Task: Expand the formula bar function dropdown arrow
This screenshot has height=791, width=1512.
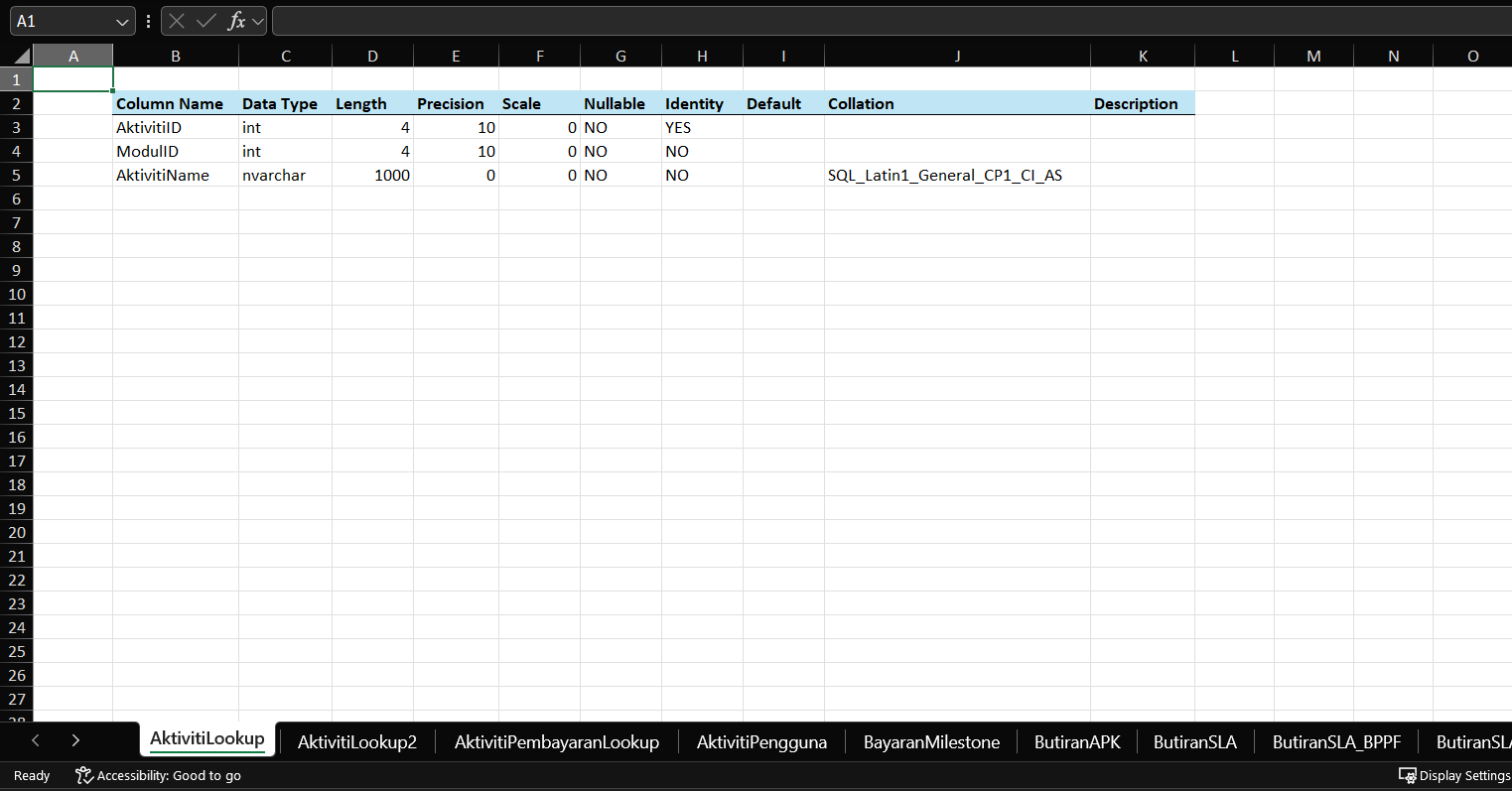Action: pyautogui.click(x=258, y=21)
